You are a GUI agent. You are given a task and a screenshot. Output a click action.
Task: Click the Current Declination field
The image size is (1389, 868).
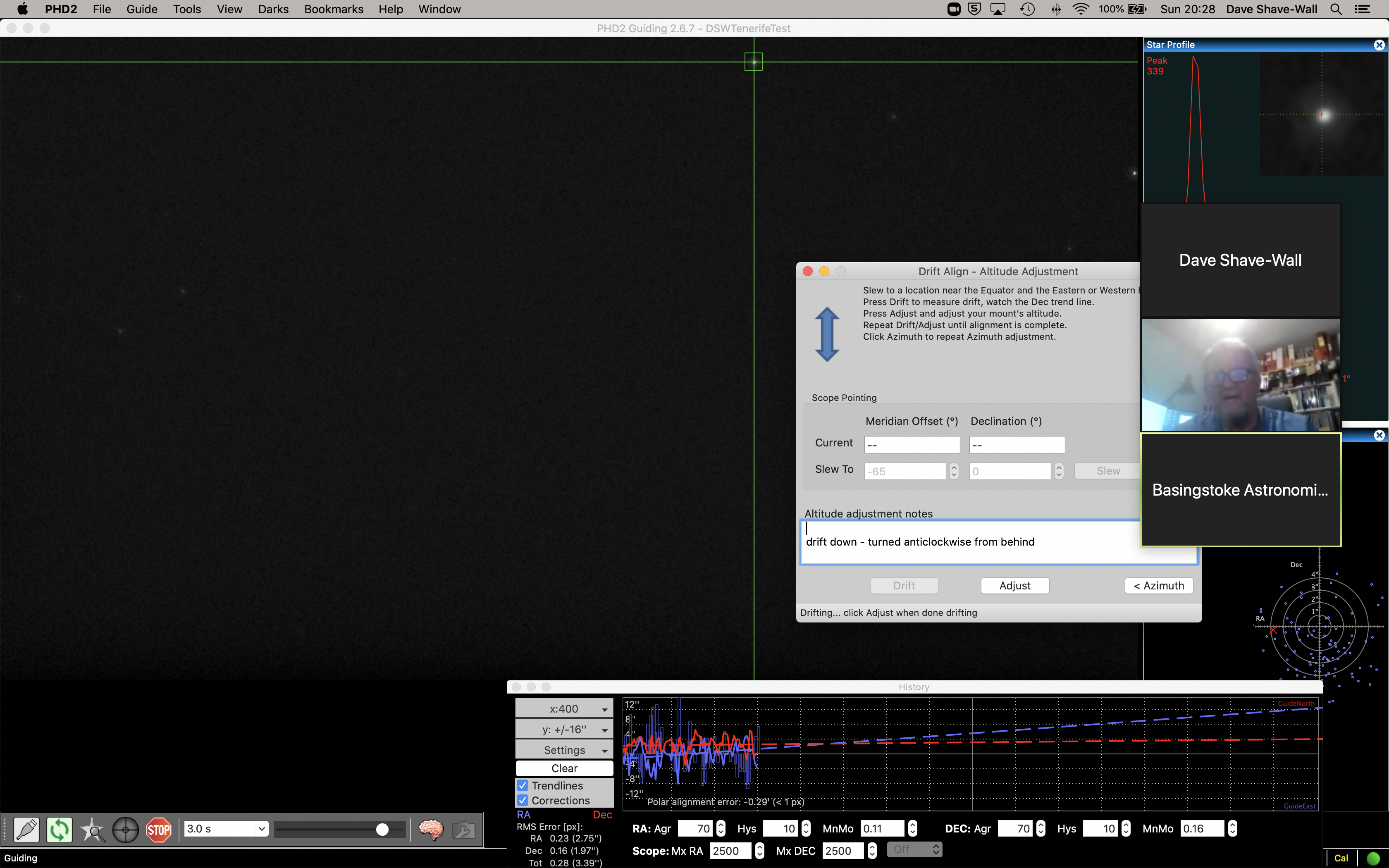tap(1017, 444)
